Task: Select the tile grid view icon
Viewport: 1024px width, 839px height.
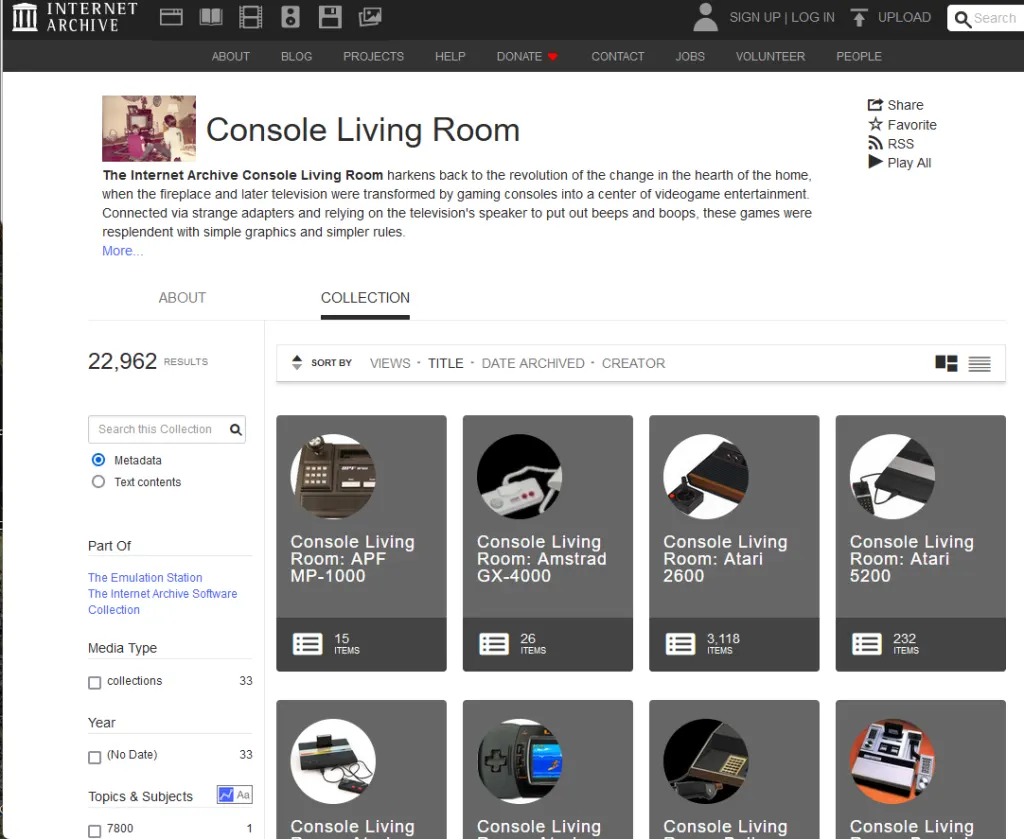Action: [946, 364]
